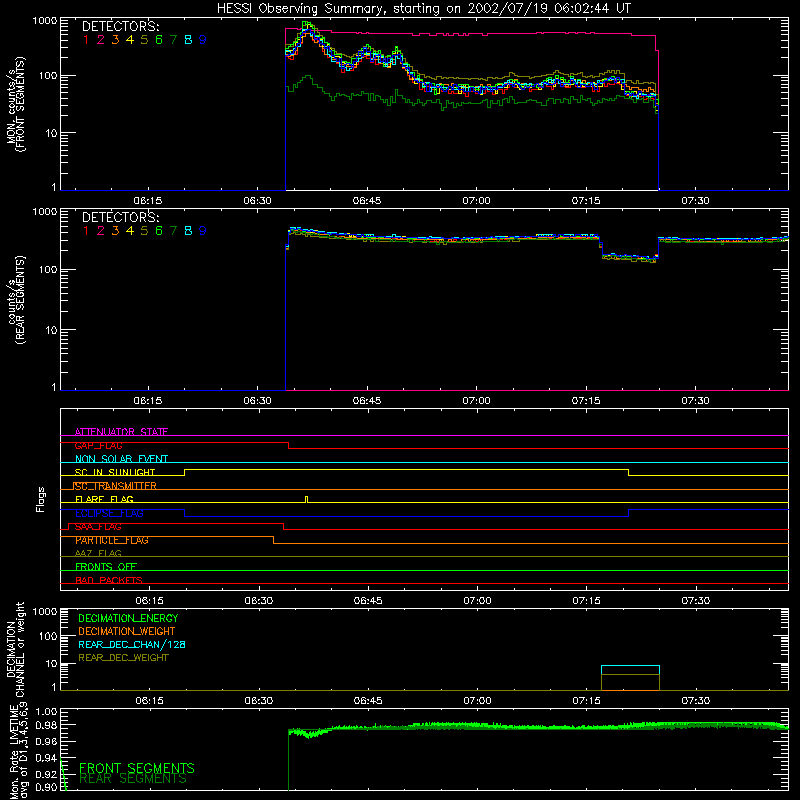Click the SC_IN_SUNLIGHT flag label
Screen dimensions: 800x800
pyautogui.click(x=115, y=472)
